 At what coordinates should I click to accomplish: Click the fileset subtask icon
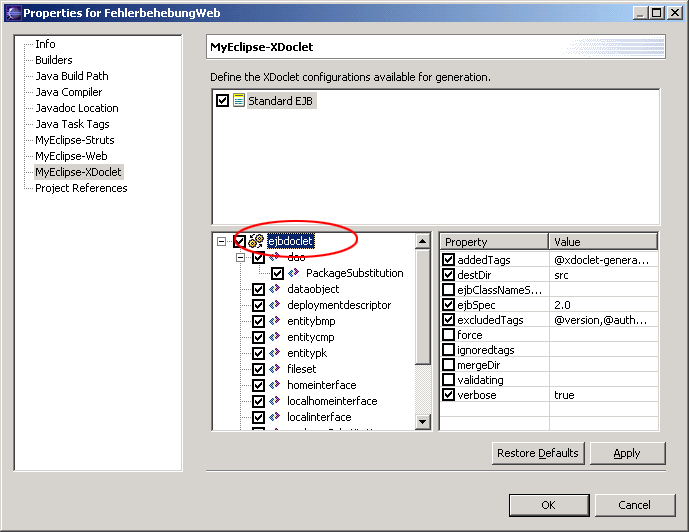click(274, 369)
